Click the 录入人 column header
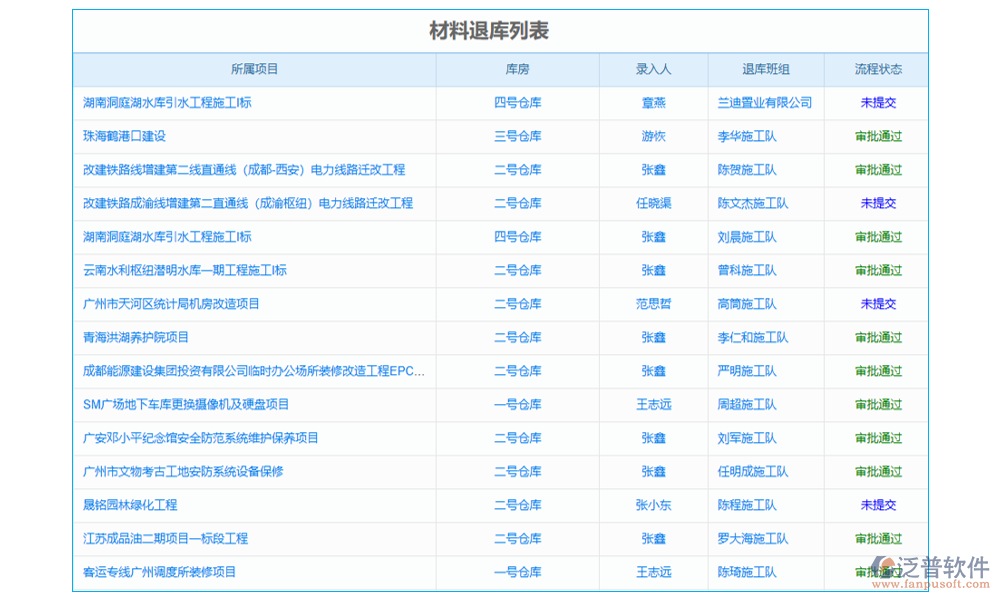This screenshot has width=1000, height=600. coord(652,69)
